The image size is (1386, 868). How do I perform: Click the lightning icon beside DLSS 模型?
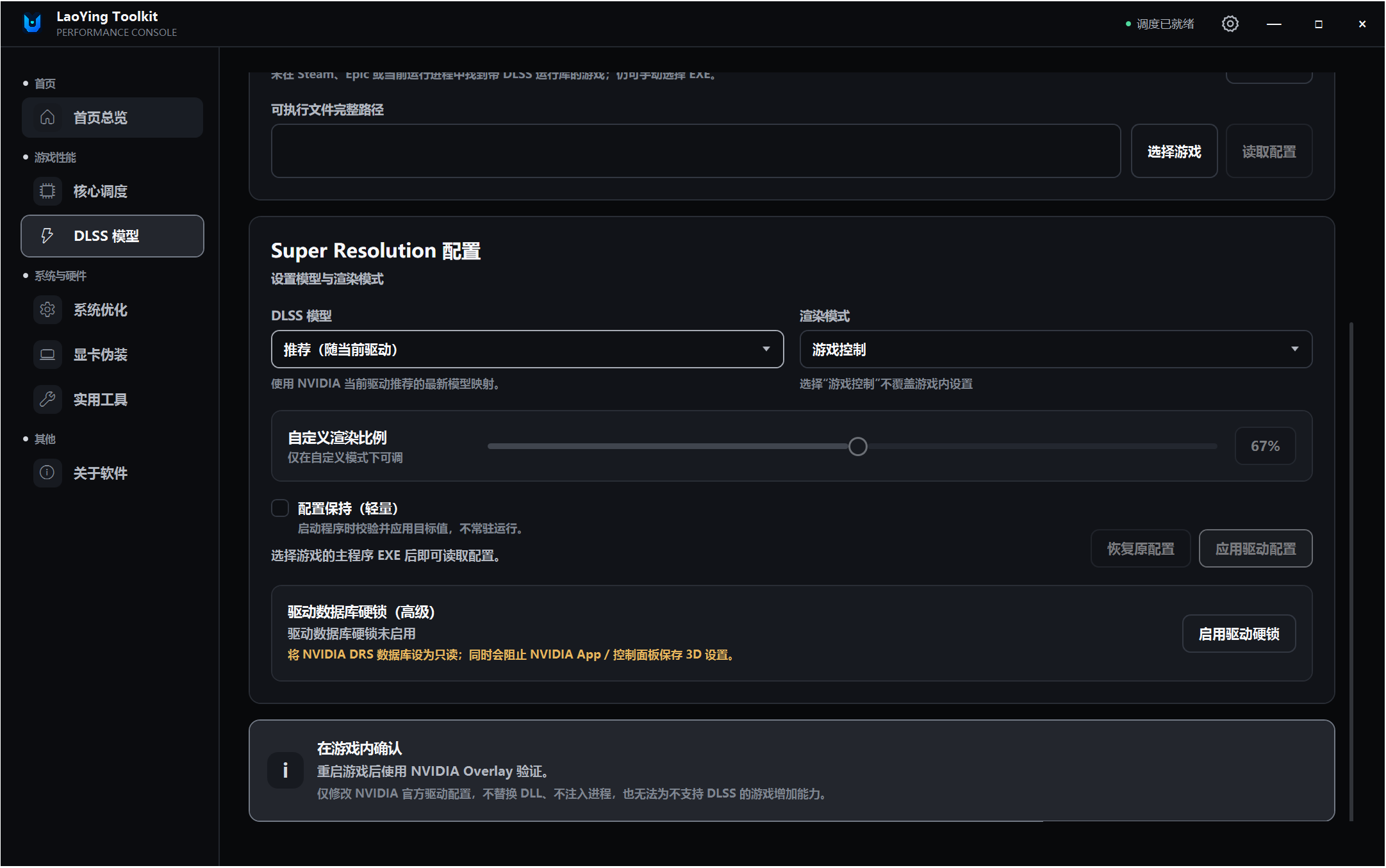pyautogui.click(x=47, y=236)
